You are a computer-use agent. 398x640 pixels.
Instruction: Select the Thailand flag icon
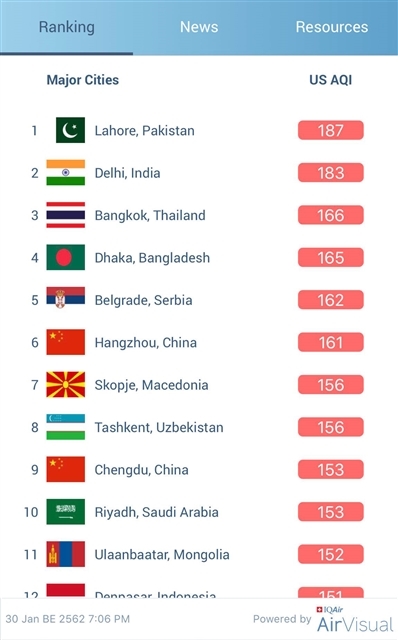click(x=66, y=215)
